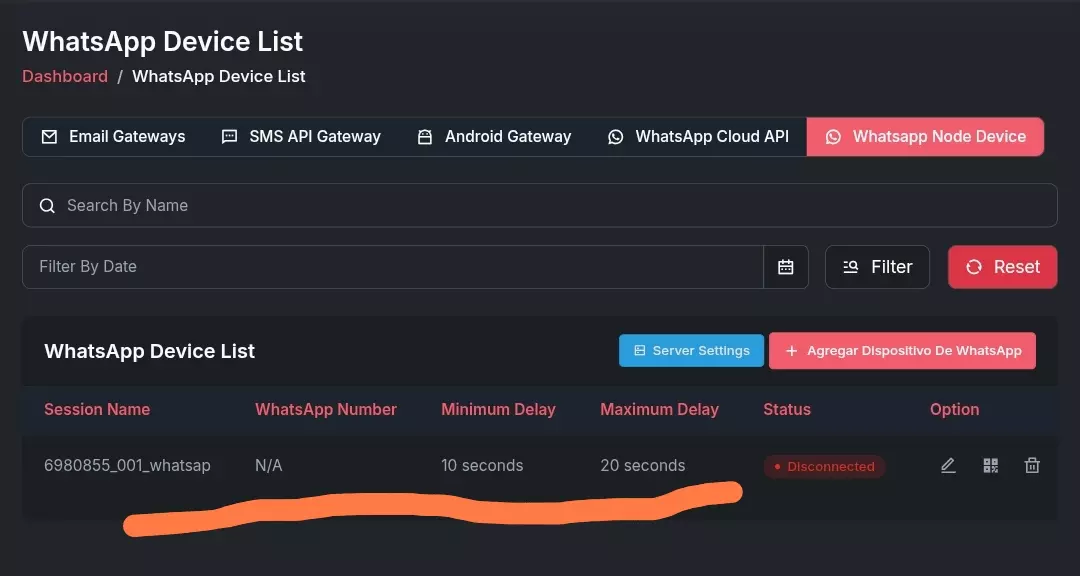
Task: Open Server Settings
Action: coord(692,351)
